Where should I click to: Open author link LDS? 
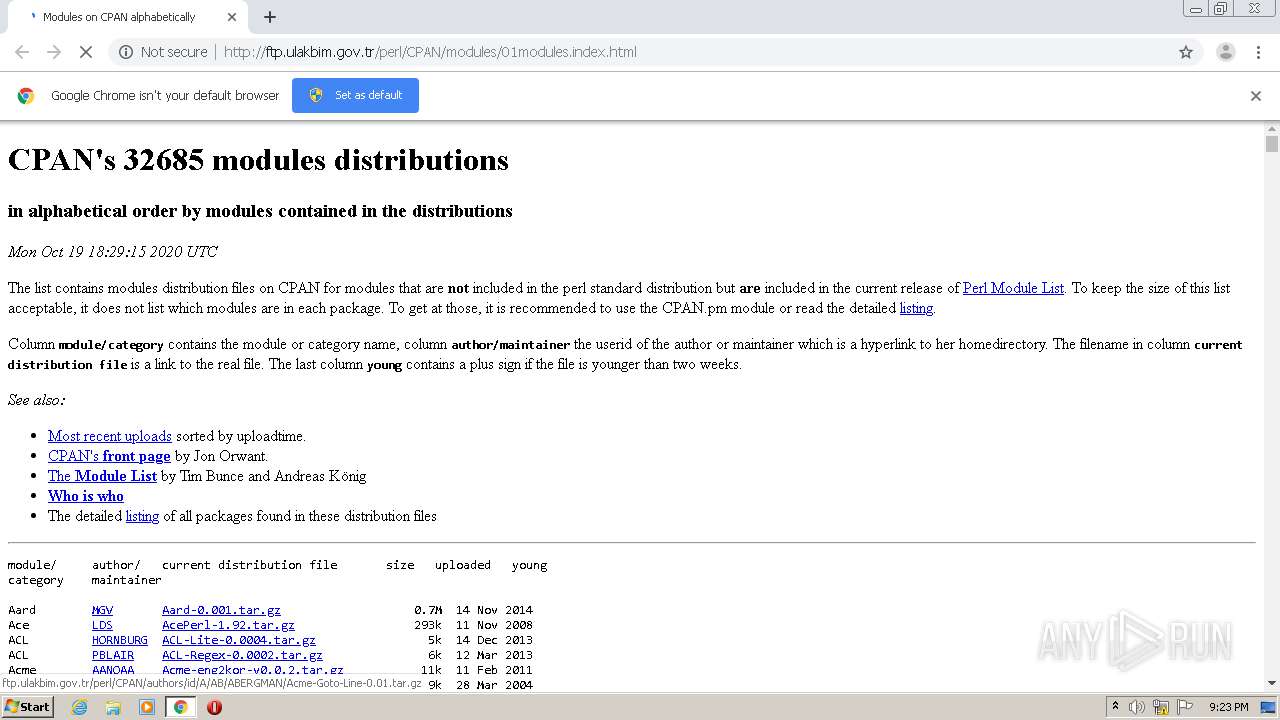click(x=102, y=625)
